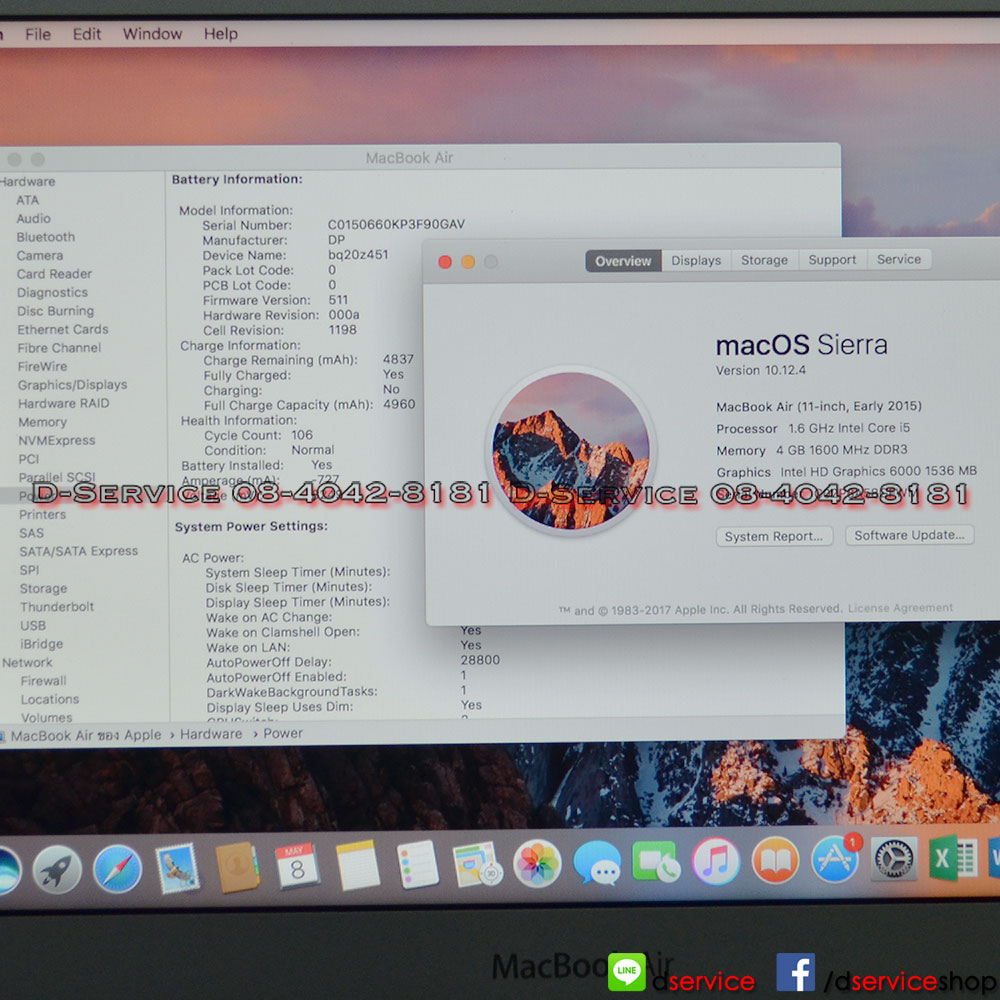Open the License Agreement link
Image resolution: width=1000 pixels, height=1000 pixels.
[x=900, y=608]
